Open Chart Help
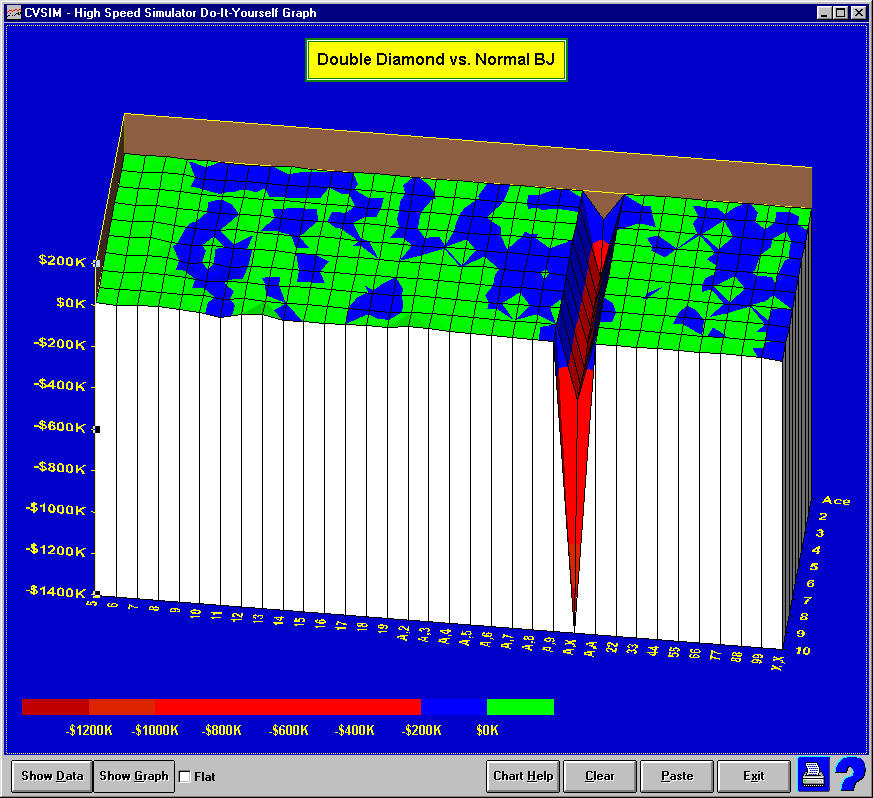 (523, 776)
